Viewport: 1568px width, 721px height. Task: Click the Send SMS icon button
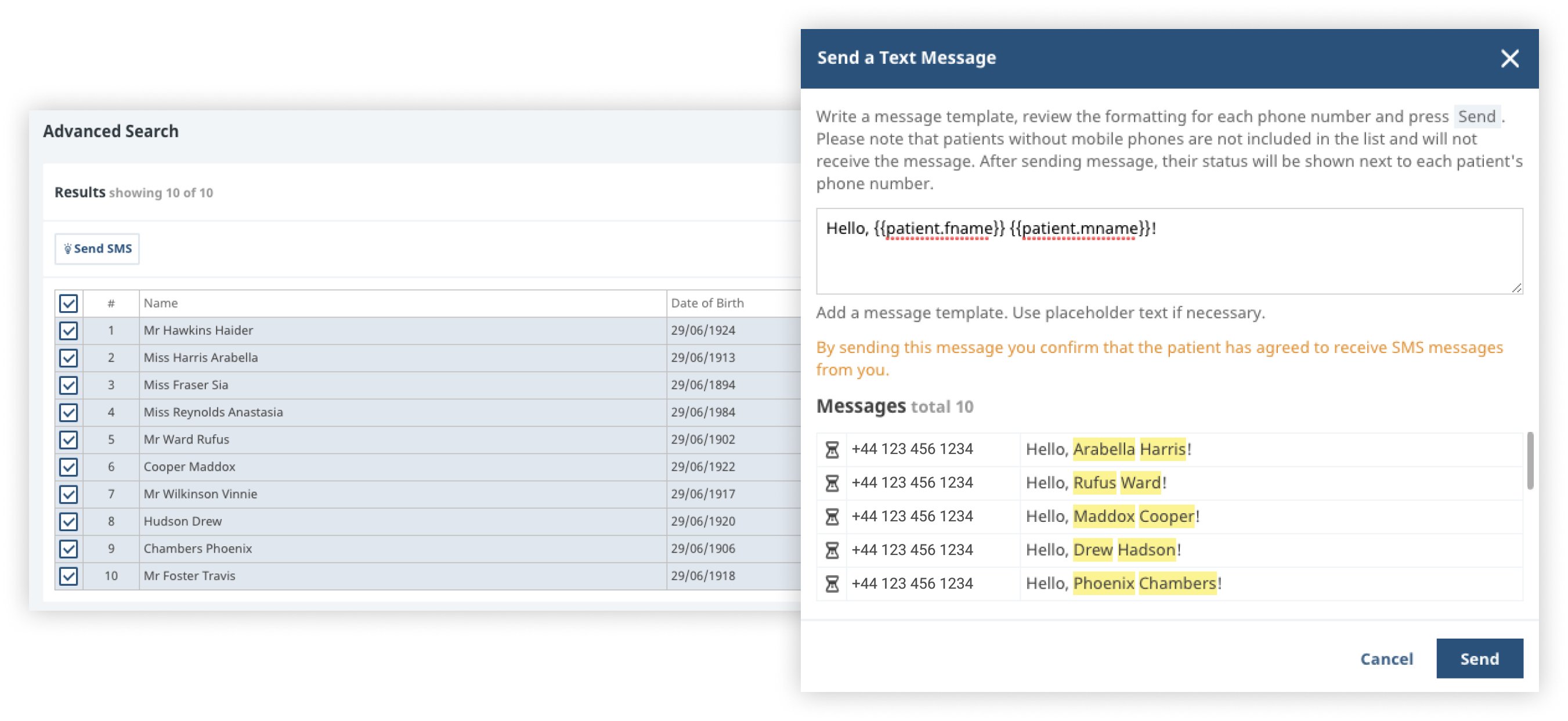point(97,248)
